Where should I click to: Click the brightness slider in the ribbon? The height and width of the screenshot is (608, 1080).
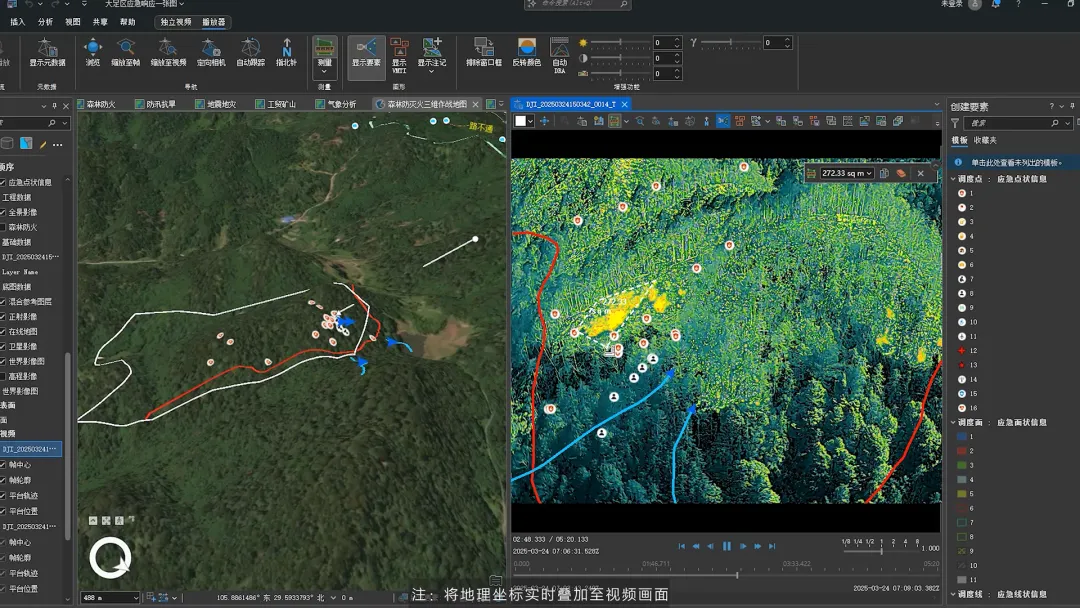(620, 43)
